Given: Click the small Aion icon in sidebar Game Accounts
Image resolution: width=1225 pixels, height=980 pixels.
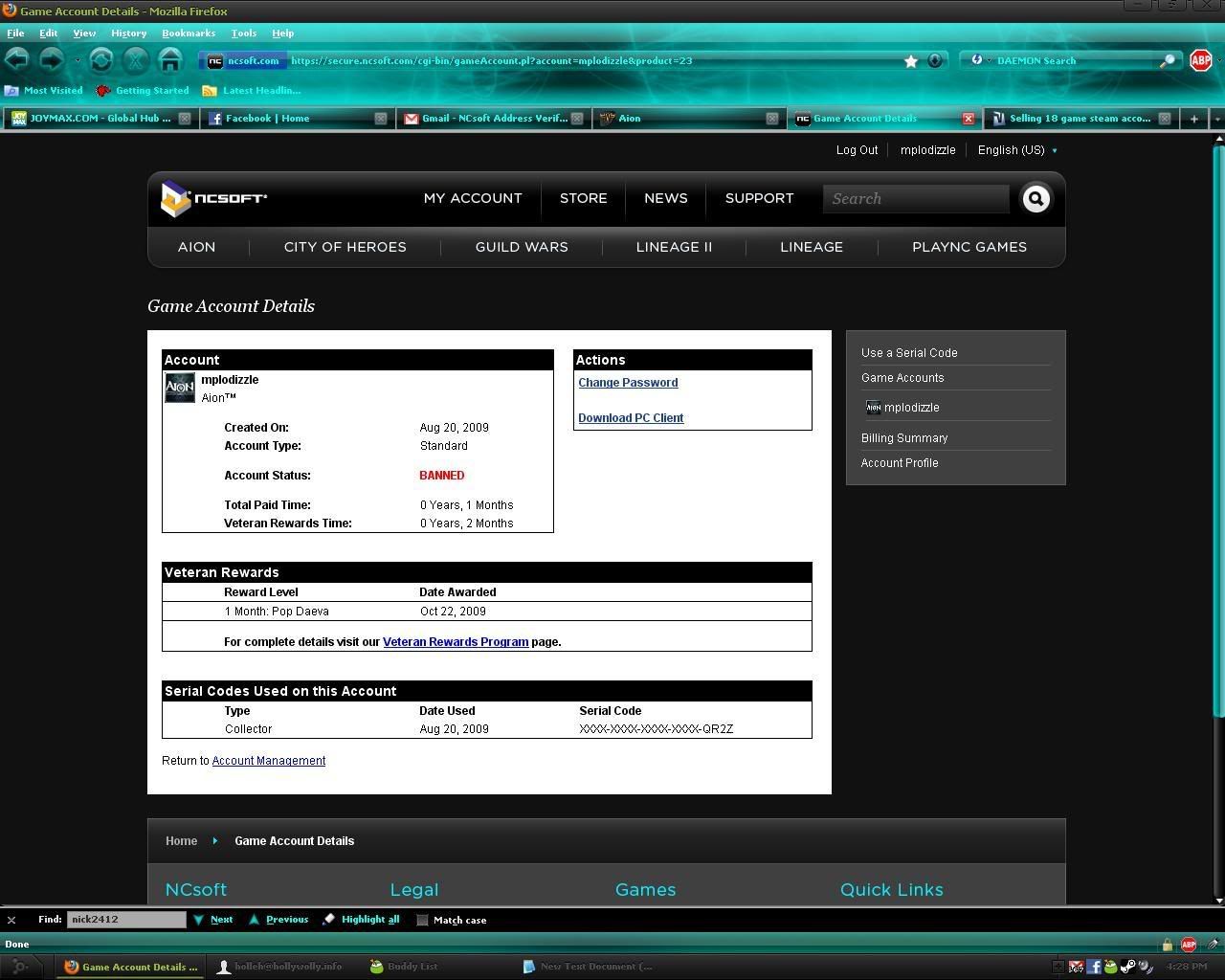Looking at the screenshot, I should point(873,407).
